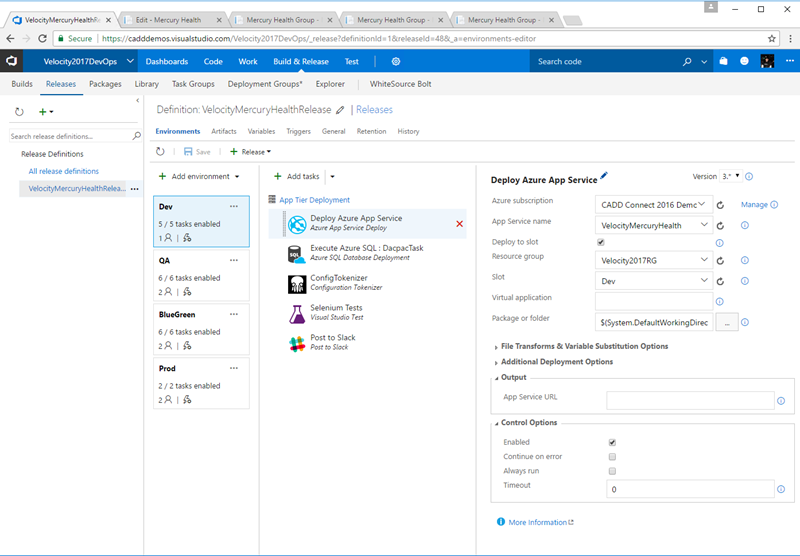Select the ConfigTokenizer task icon
This screenshot has height=556, width=800.
click(x=297, y=284)
